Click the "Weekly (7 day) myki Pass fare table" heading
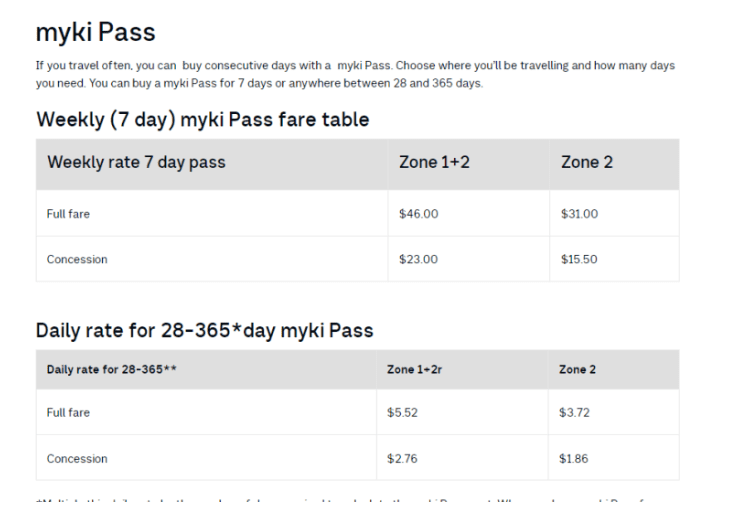748x517 pixels. tap(202, 120)
